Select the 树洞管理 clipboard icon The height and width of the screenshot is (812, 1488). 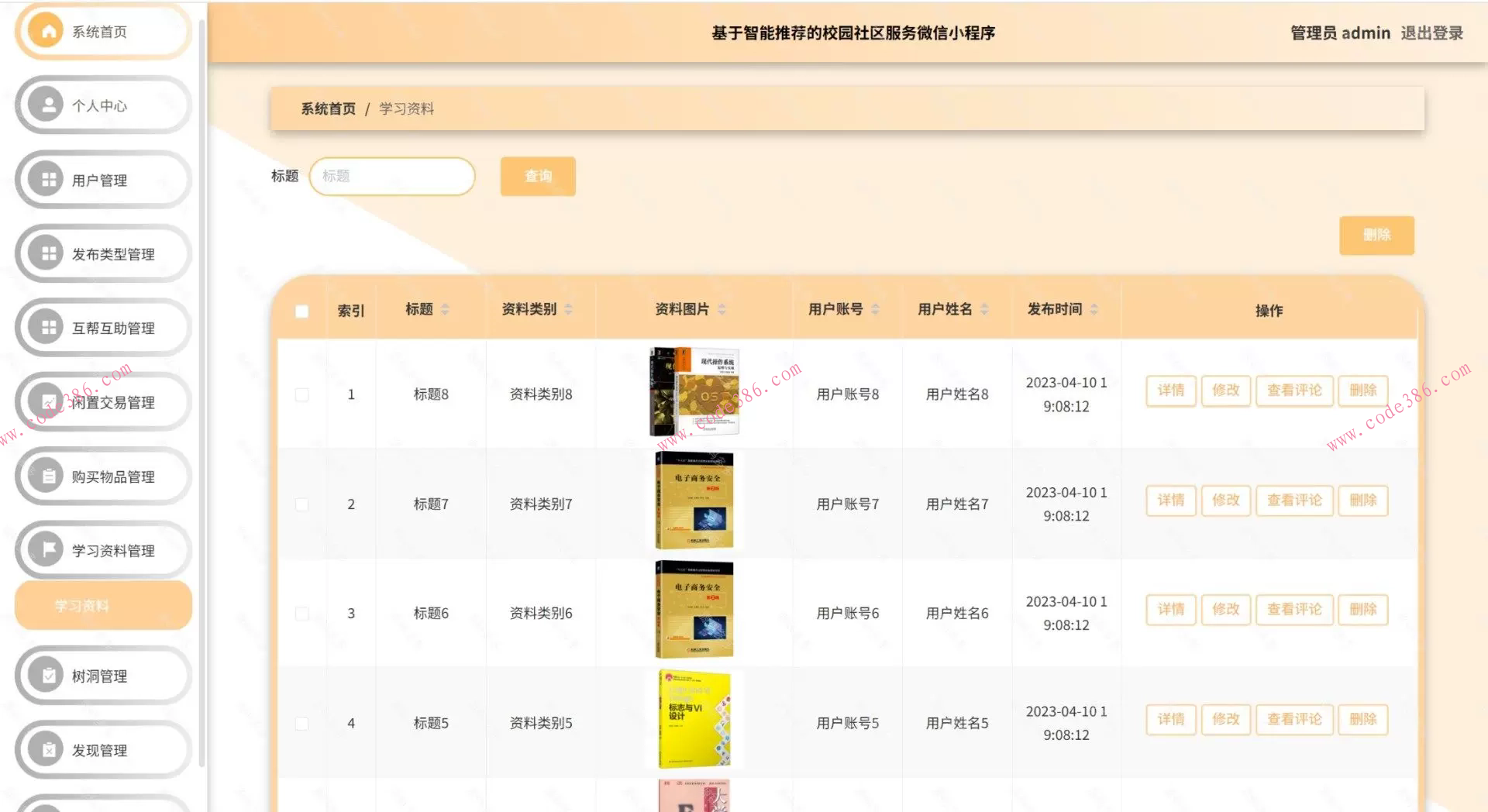48,675
